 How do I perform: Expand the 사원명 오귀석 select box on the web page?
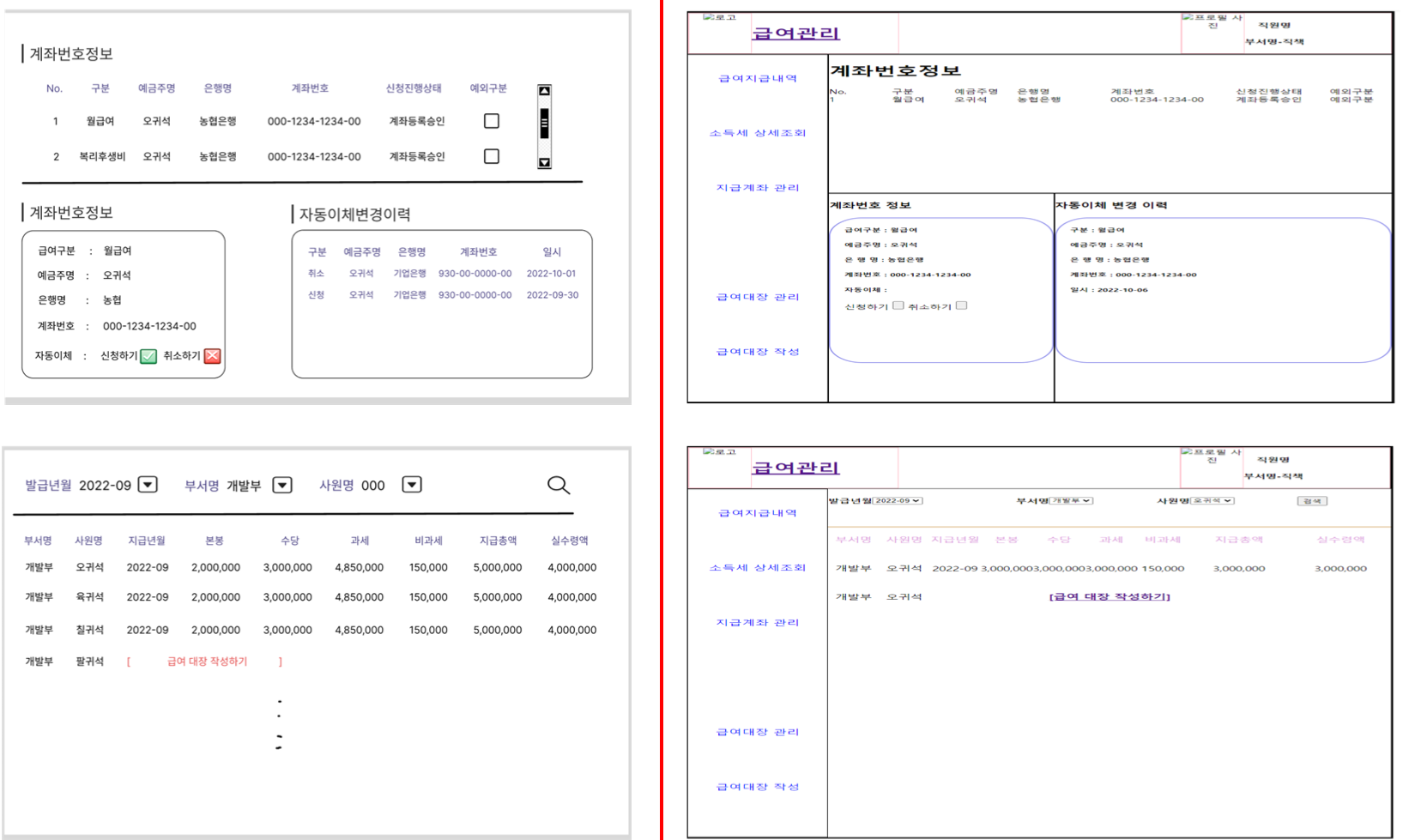(x=1212, y=500)
